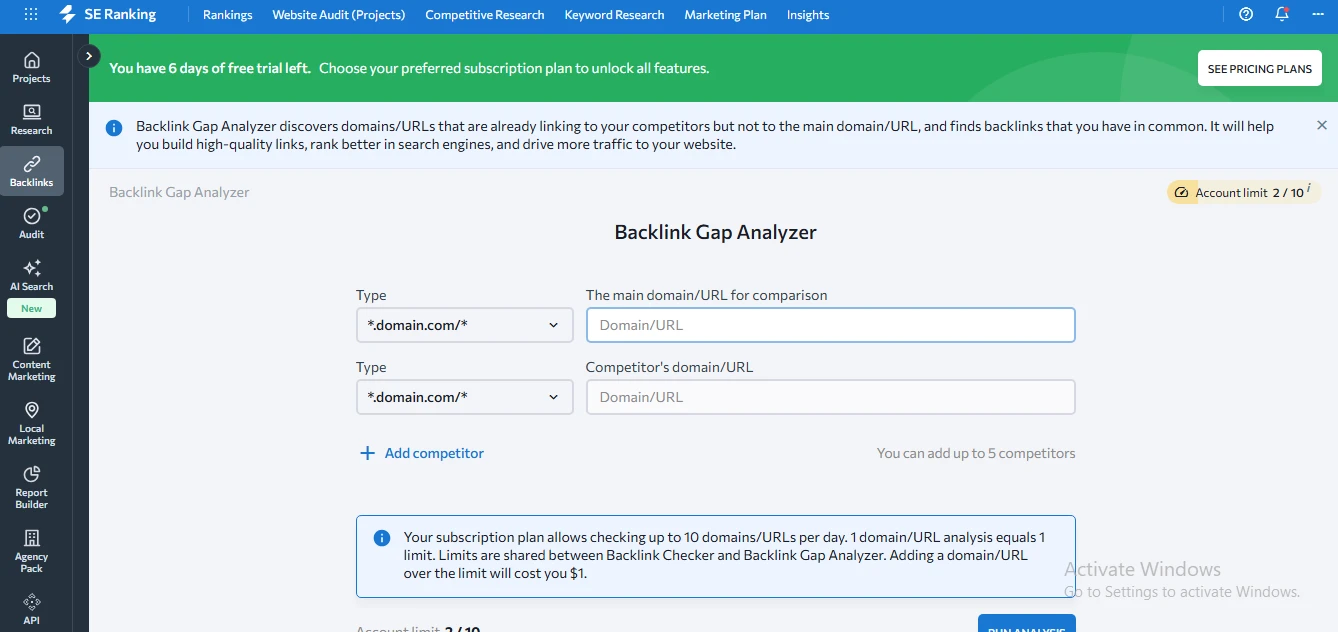Click 'You have 6 days of free trial left' text

(x=210, y=68)
